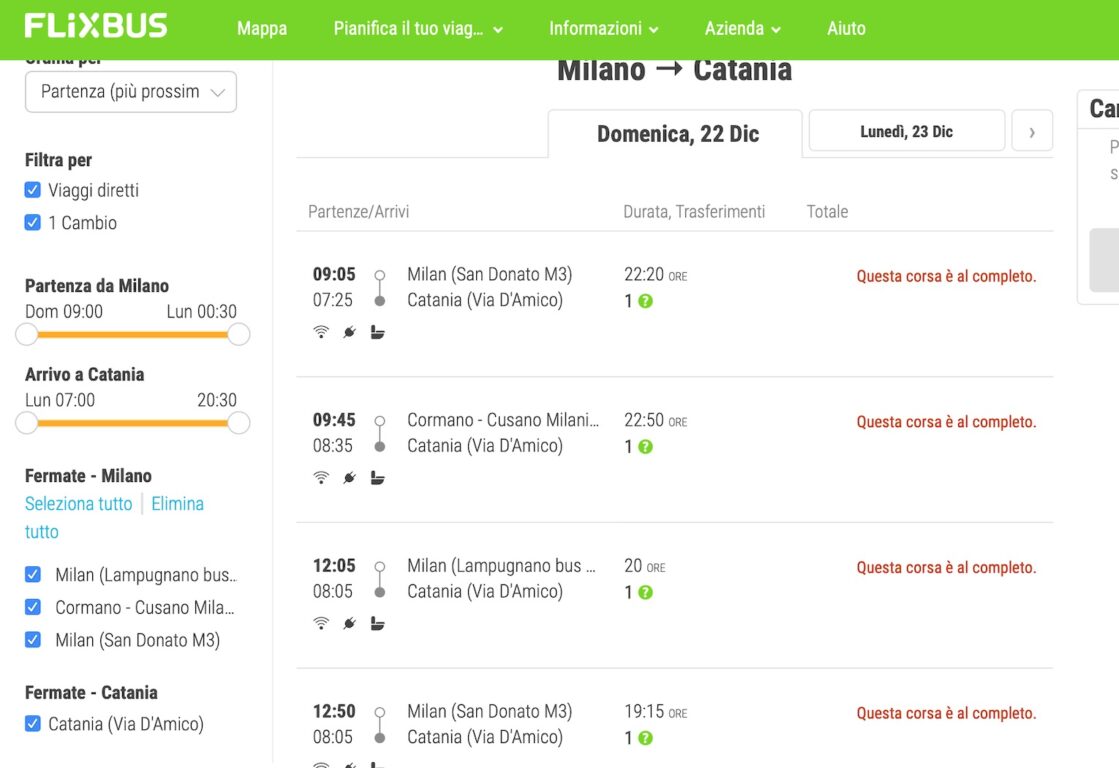
Task: Click the next-day arrow beside Lunedì, 23 Dic
Action: (x=1032, y=131)
